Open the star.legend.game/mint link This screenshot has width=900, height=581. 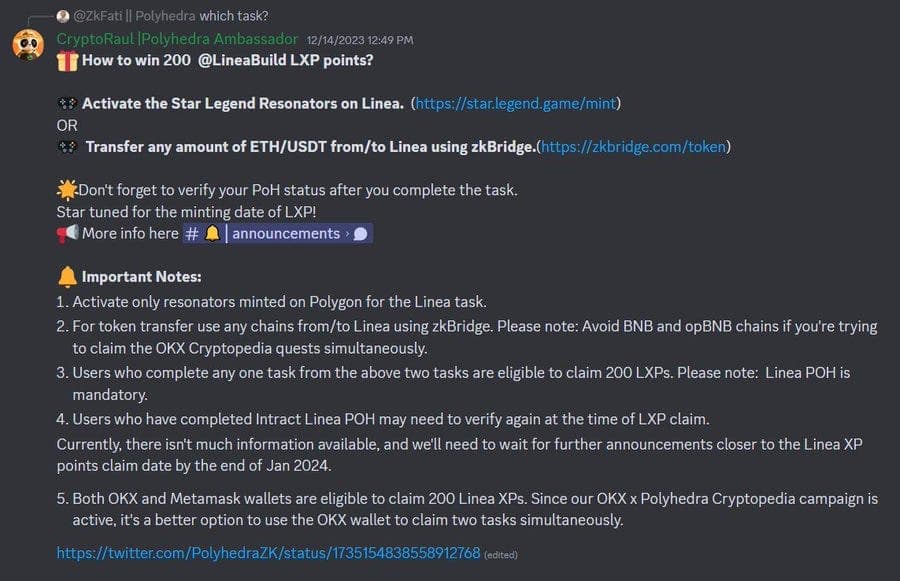point(515,103)
